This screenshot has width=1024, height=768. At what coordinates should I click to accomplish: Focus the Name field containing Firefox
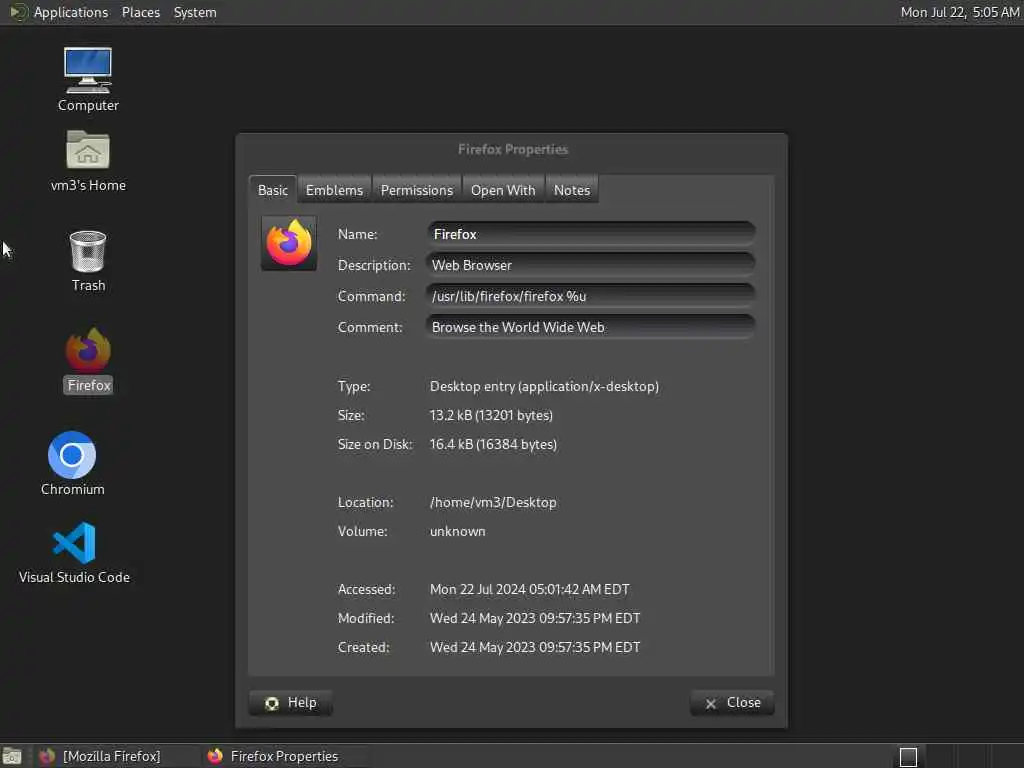click(591, 234)
